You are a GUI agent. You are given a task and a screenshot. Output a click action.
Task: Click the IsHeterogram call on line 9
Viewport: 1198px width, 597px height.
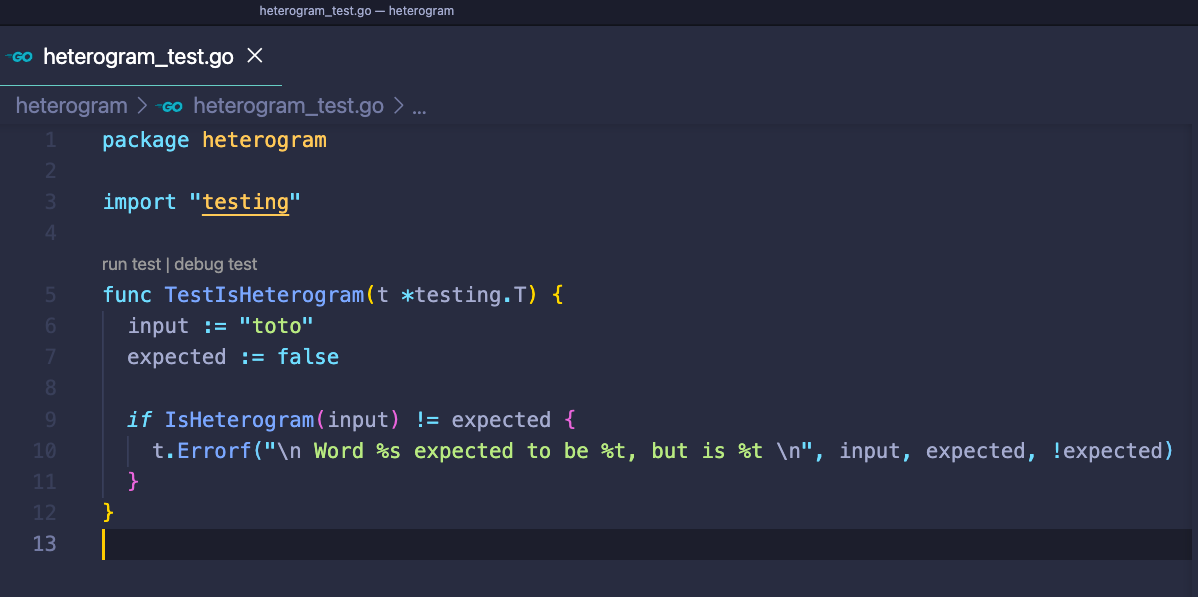click(239, 420)
